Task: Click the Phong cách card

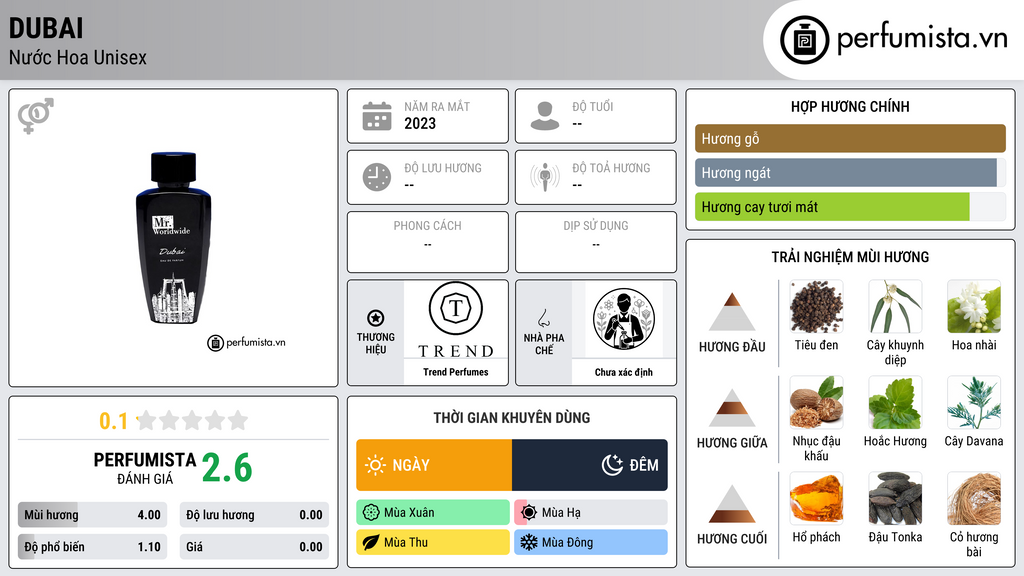Action: (x=428, y=242)
